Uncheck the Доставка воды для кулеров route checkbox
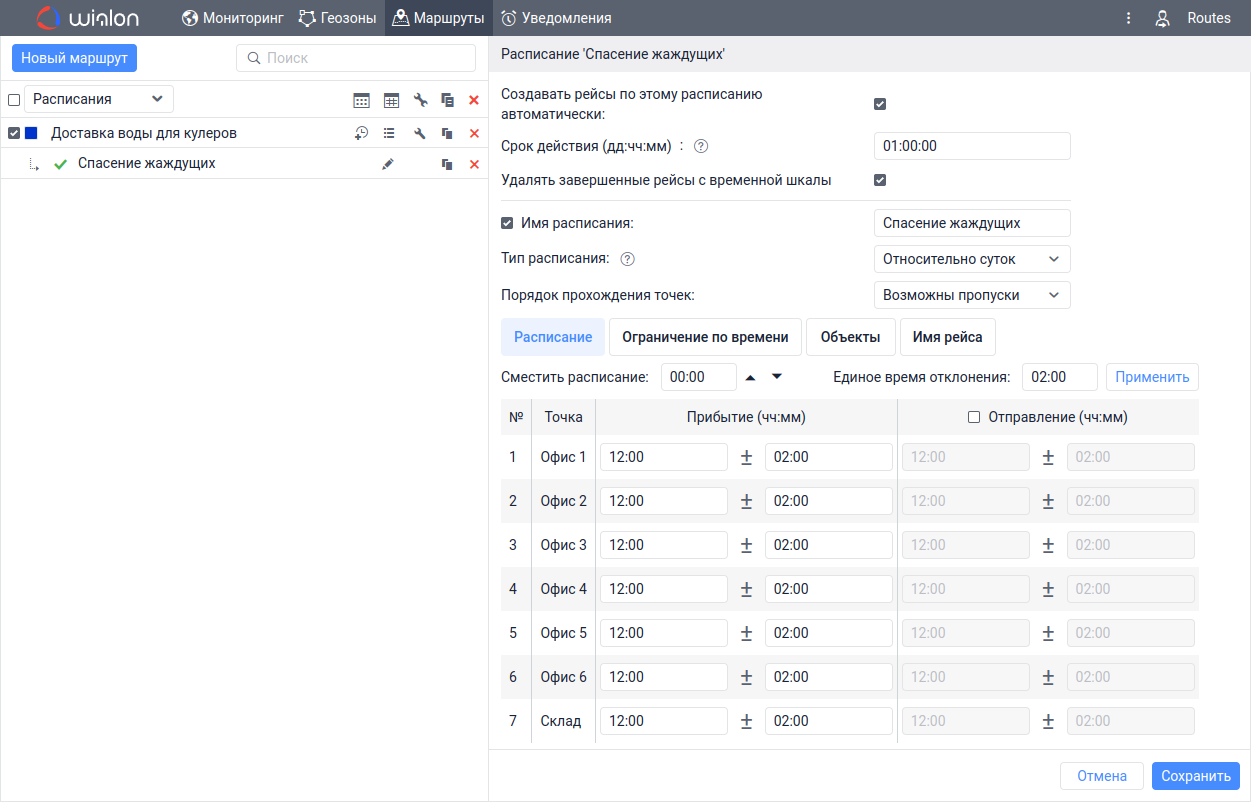Screen dimensions: 1251x802 pos(14,133)
